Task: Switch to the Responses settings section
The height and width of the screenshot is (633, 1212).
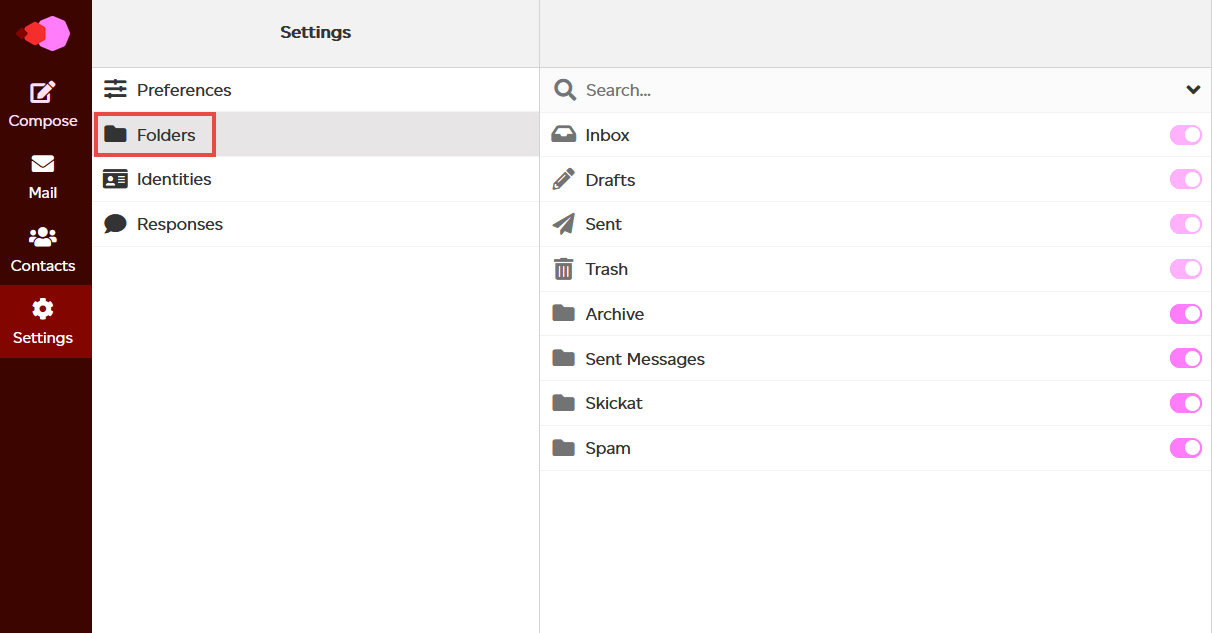Action: point(180,223)
